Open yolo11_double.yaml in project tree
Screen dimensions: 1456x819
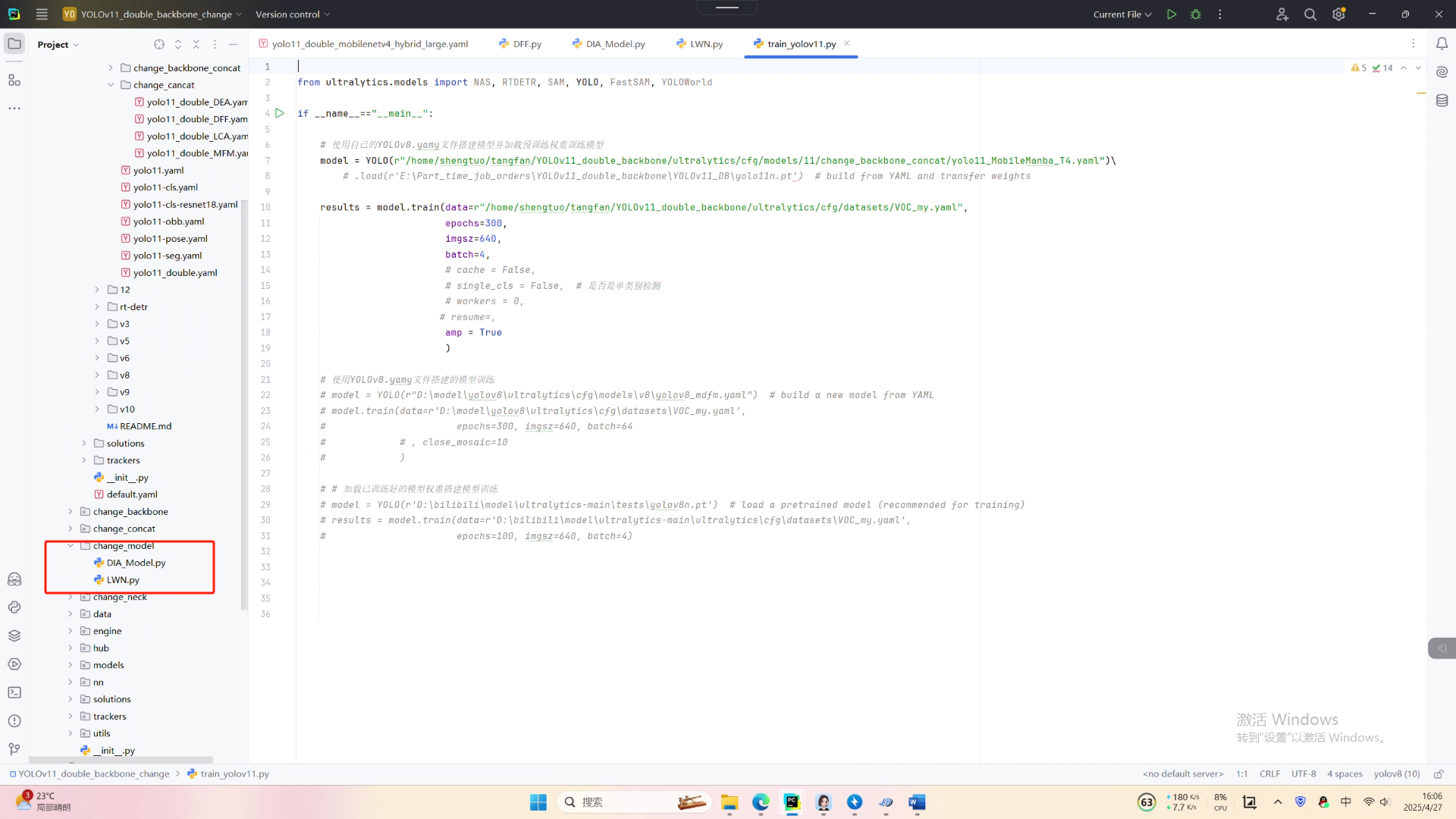coord(175,273)
